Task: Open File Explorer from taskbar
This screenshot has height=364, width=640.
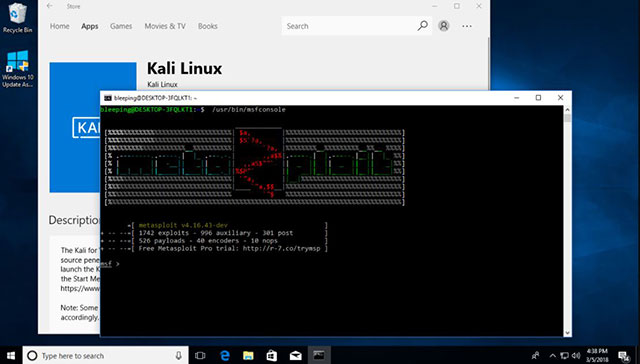Action: coord(248,355)
